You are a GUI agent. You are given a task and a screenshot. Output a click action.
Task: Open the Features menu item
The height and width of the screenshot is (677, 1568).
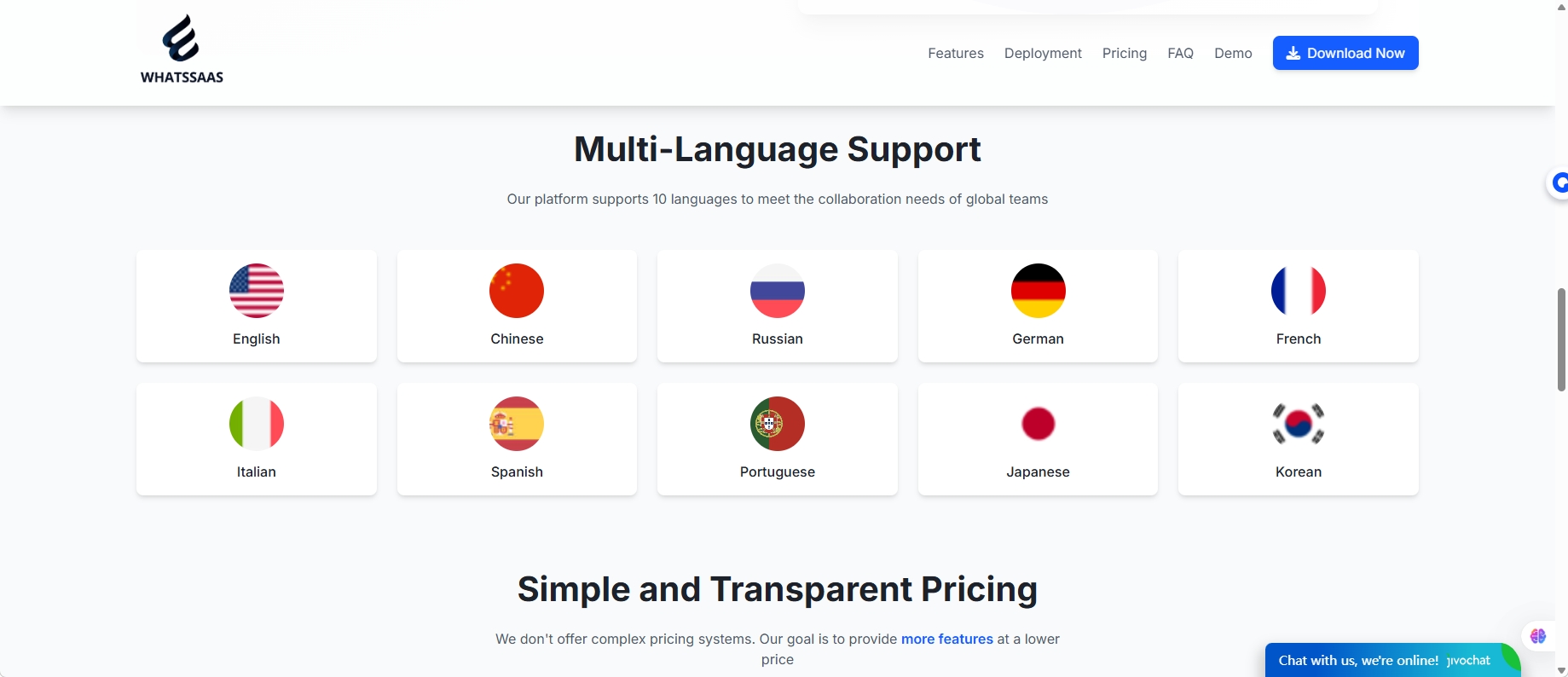click(956, 53)
